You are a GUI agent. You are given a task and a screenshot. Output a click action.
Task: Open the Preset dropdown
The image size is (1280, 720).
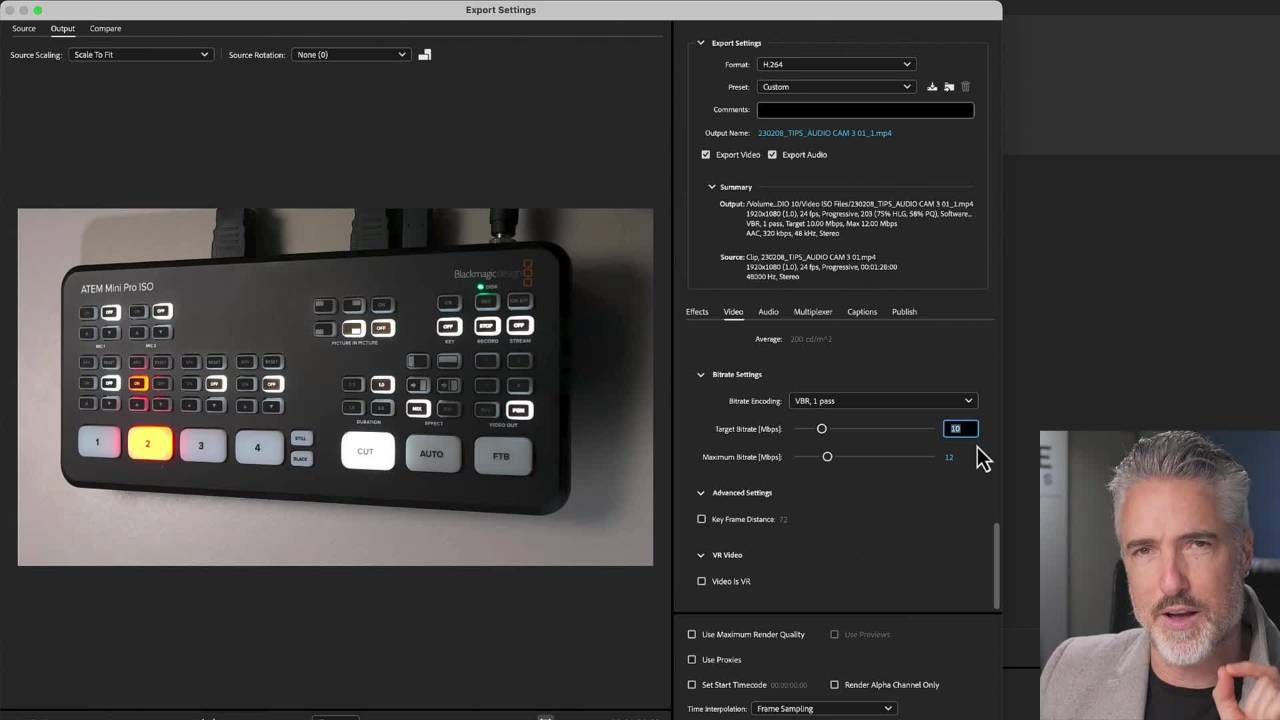pyautogui.click(x=836, y=86)
